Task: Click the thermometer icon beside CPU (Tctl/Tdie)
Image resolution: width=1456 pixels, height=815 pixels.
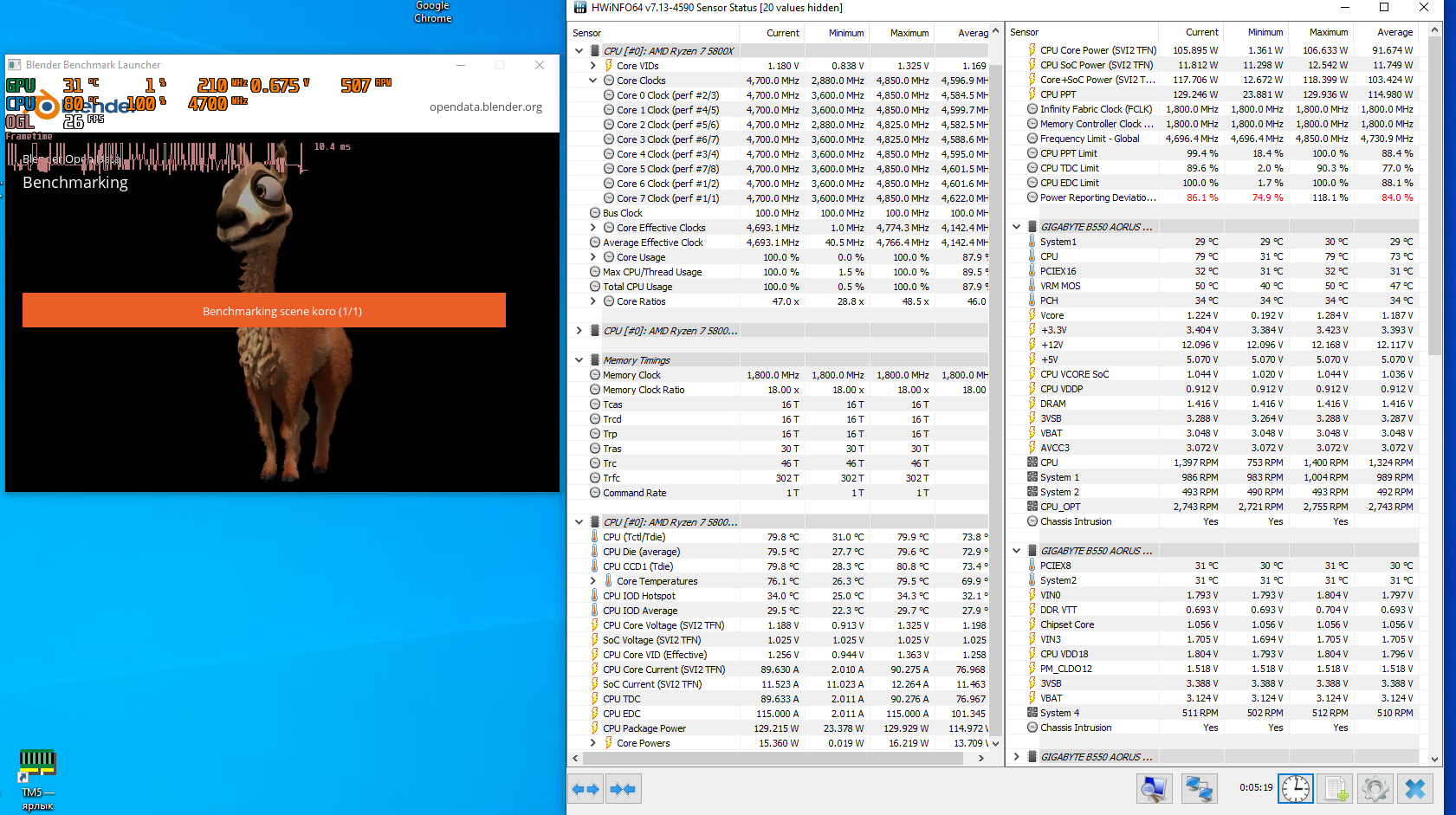Action: point(595,537)
